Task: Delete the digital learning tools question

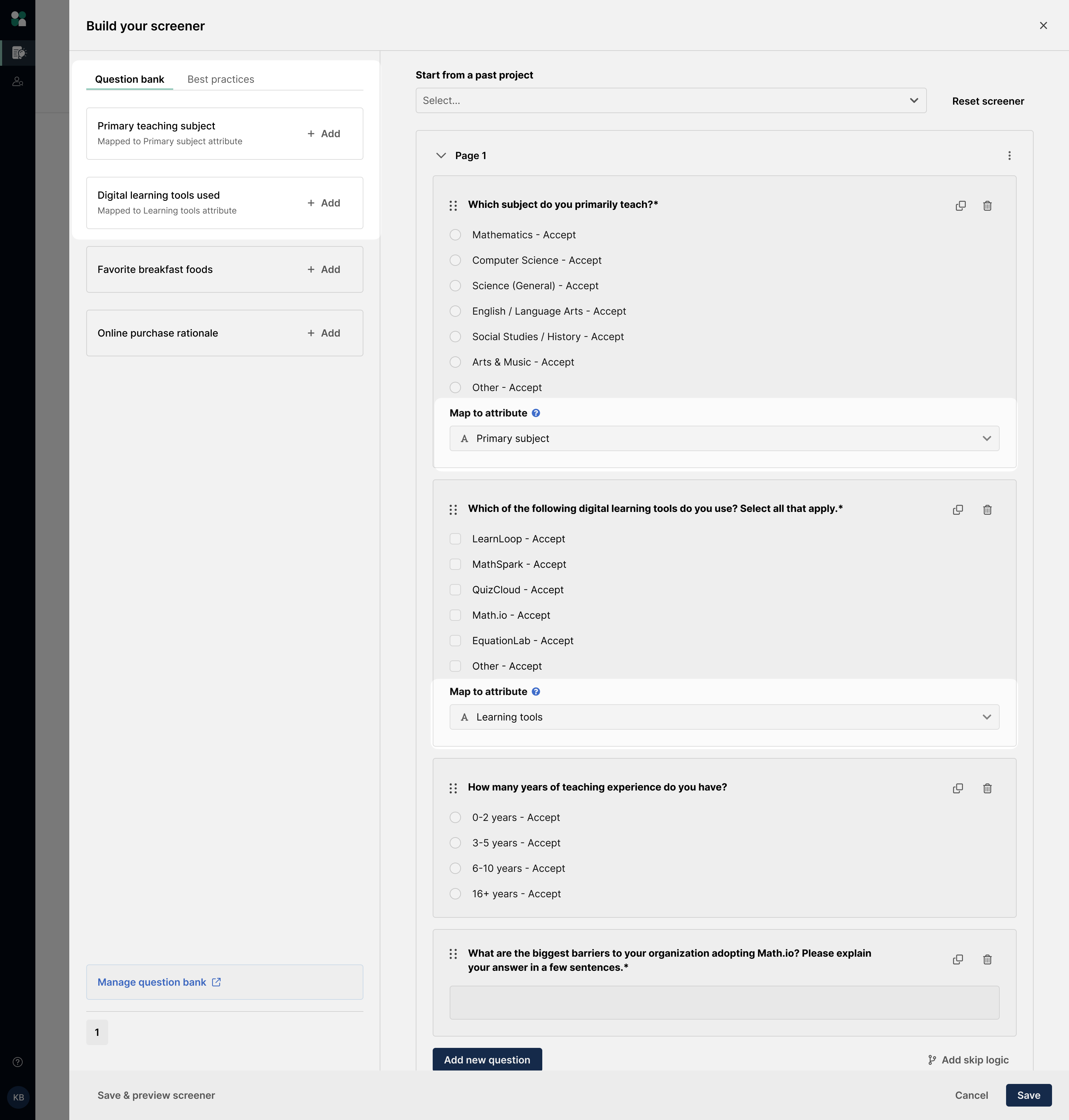Action: [987, 509]
